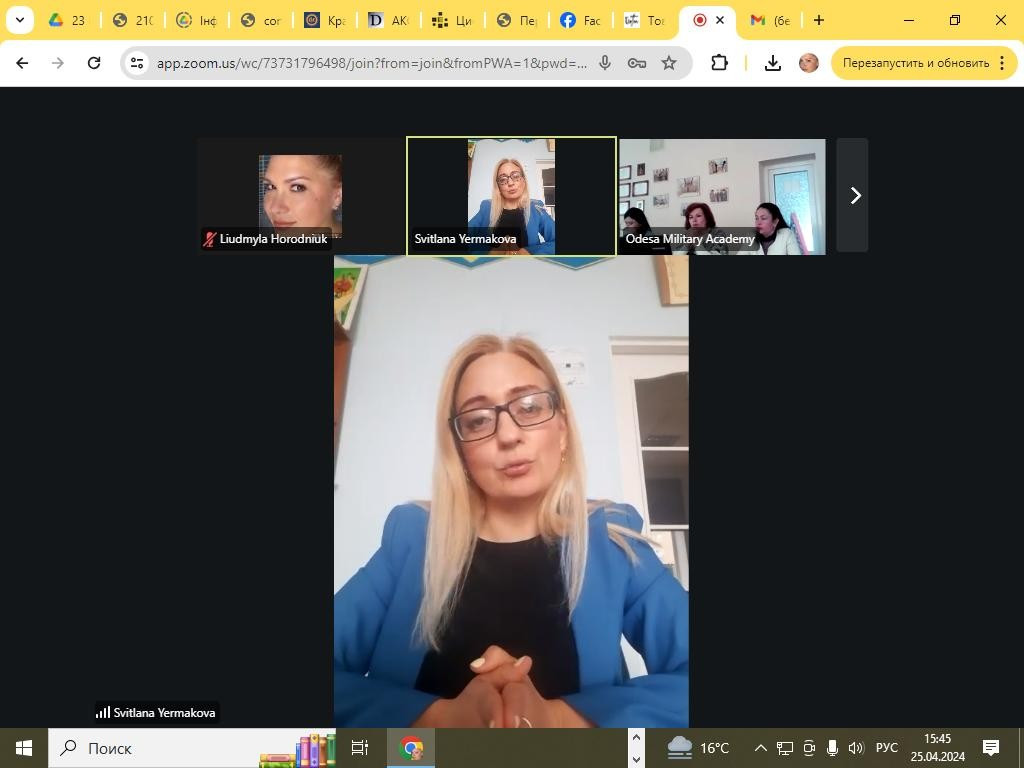Click the muted mic icon by Liudmyla Horodniuk
The width and height of the screenshot is (1024, 768).
click(209, 239)
